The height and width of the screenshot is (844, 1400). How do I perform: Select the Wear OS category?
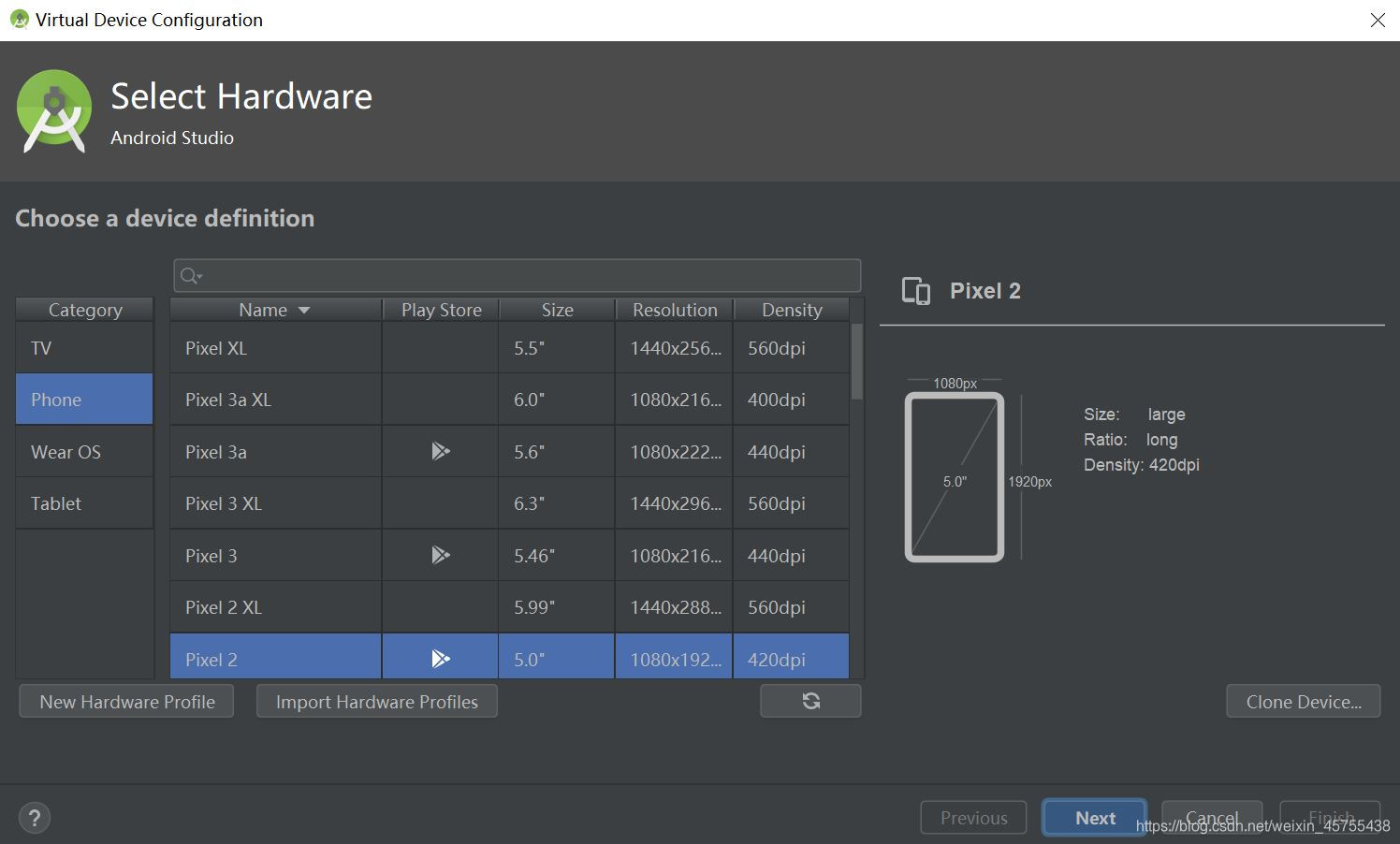pyautogui.click(x=84, y=452)
